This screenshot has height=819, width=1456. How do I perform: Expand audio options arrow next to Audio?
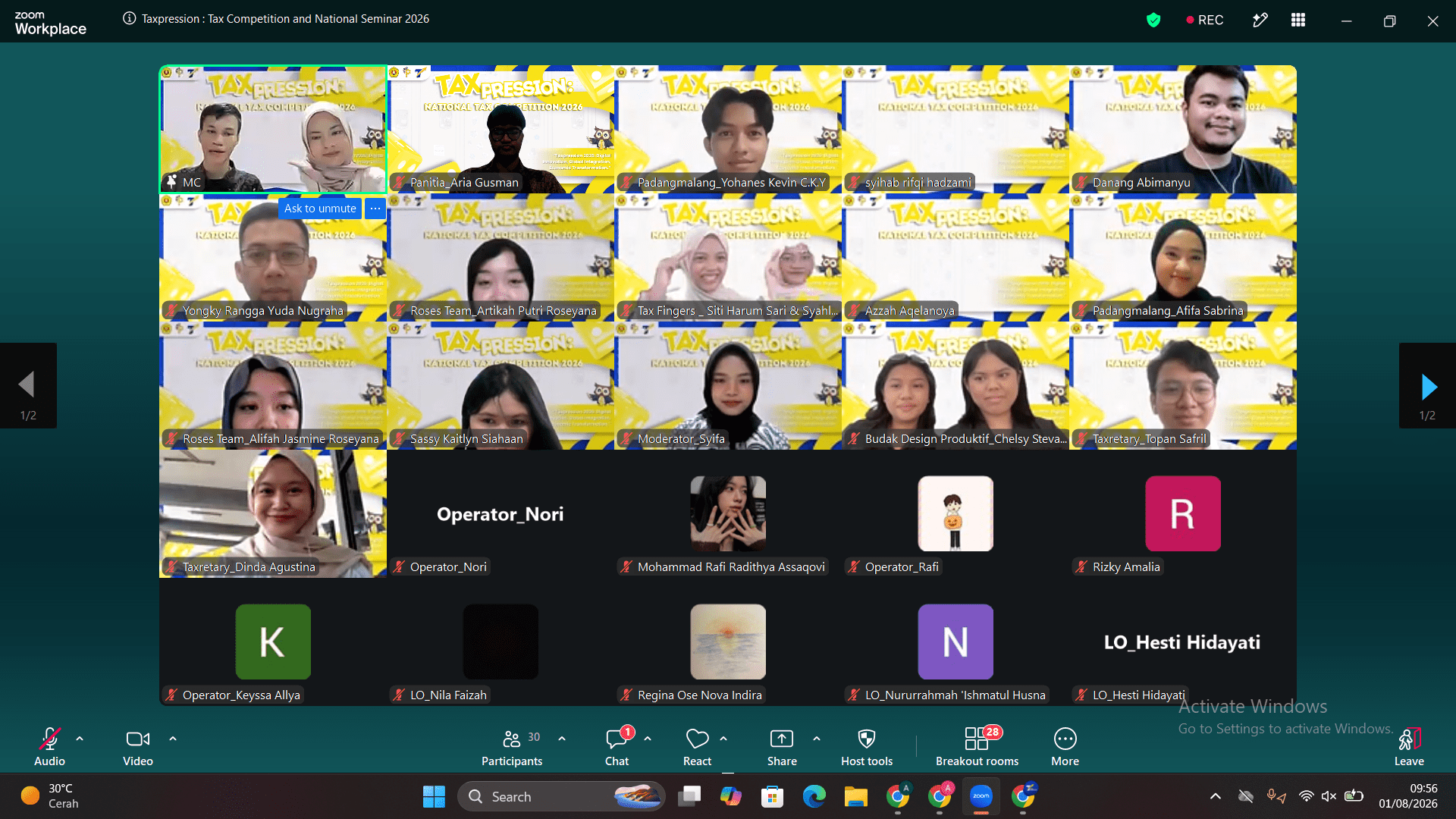(x=80, y=739)
